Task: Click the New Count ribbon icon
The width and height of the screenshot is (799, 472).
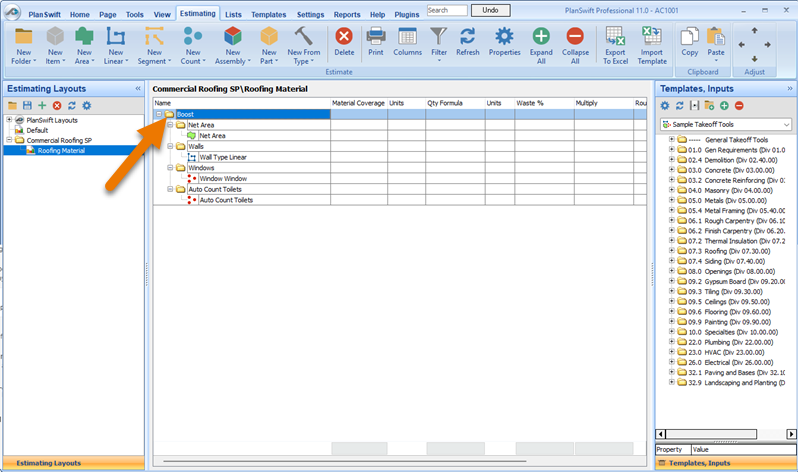Action: (193, 37)
